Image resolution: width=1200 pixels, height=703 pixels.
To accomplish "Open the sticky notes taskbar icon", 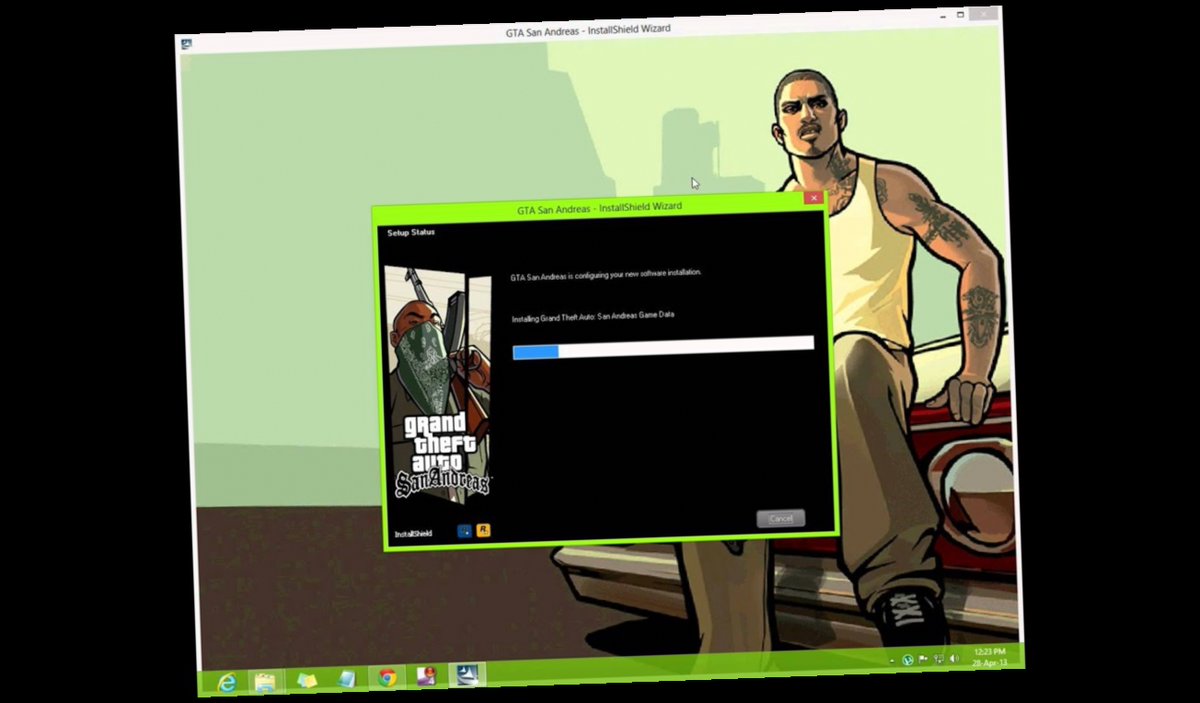I will (307, 680).
